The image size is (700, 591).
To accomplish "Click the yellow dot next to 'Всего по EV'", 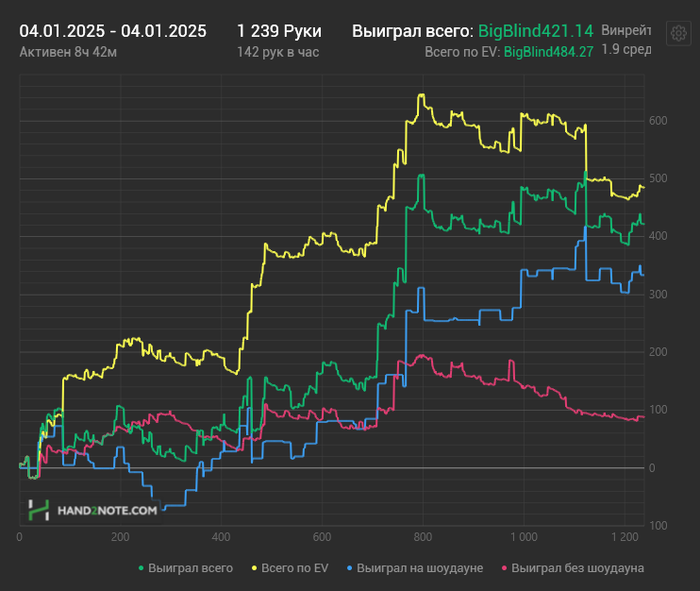I will [254, 568].
